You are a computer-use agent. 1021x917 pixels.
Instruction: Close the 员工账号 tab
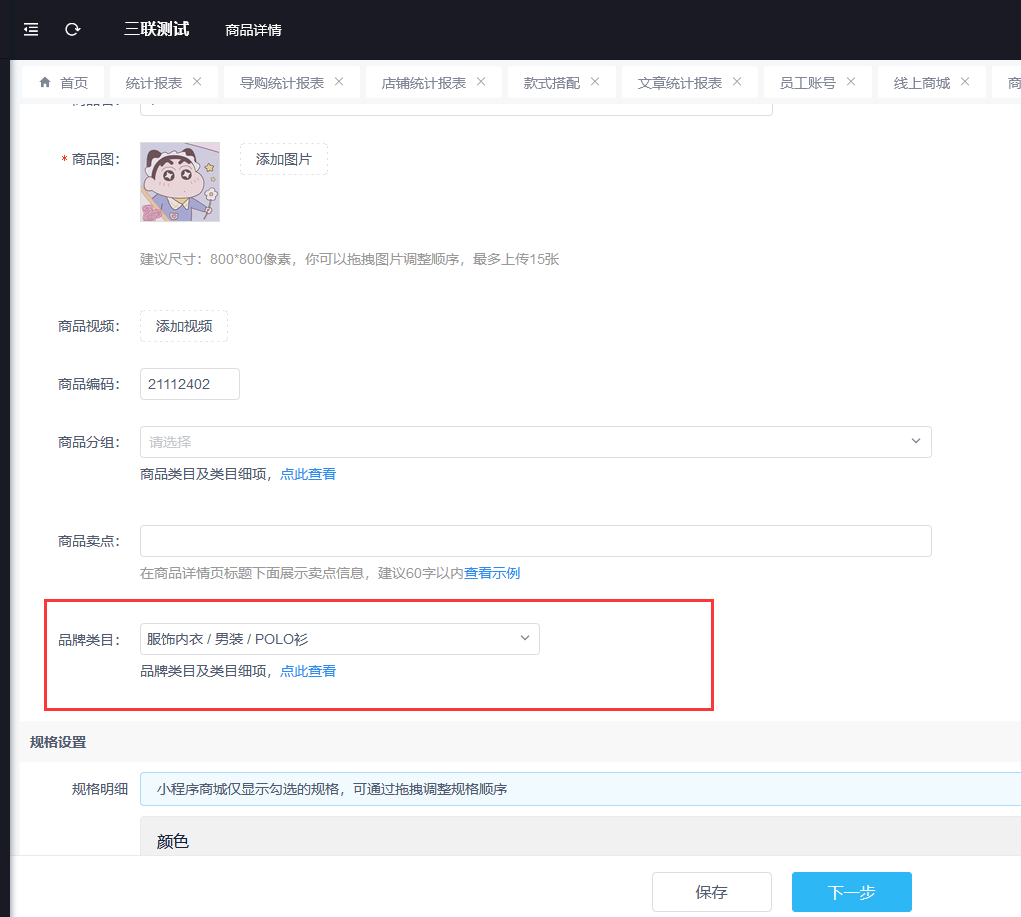click(850, 81)
